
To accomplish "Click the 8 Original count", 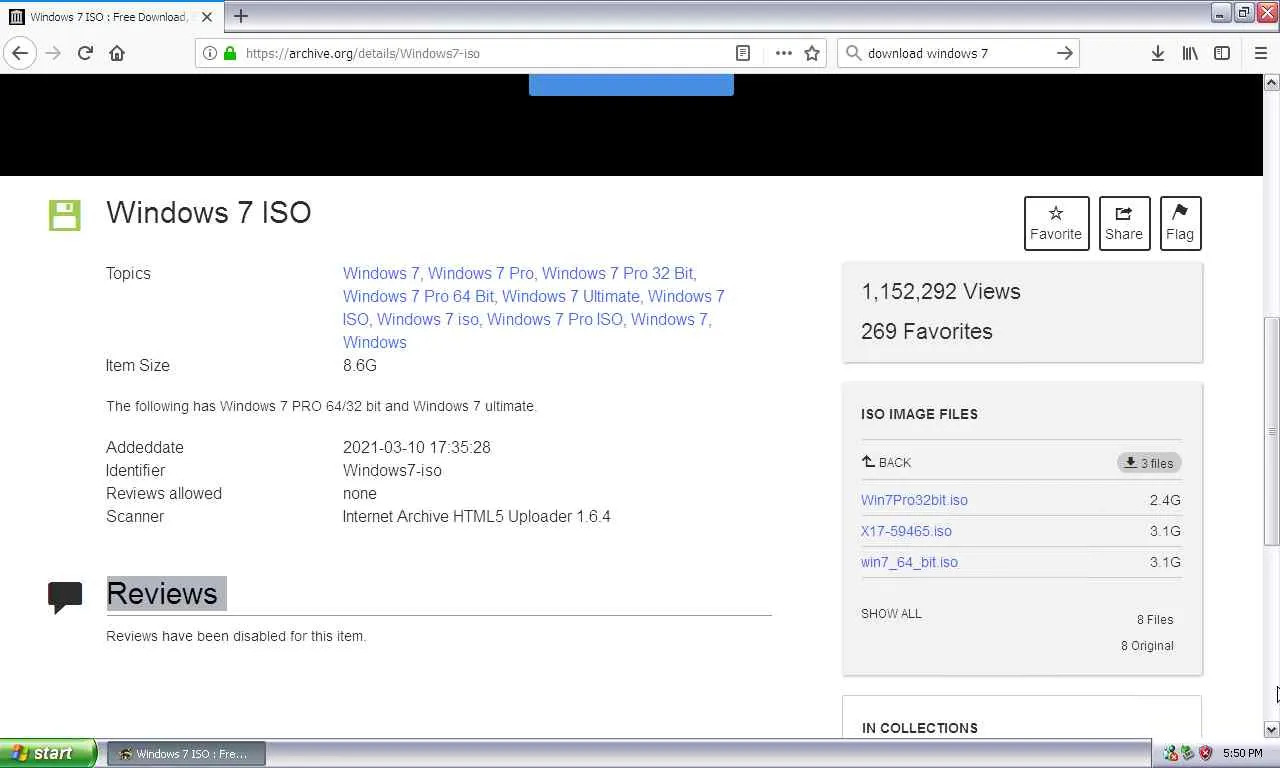I will (x=1147, y=646).
